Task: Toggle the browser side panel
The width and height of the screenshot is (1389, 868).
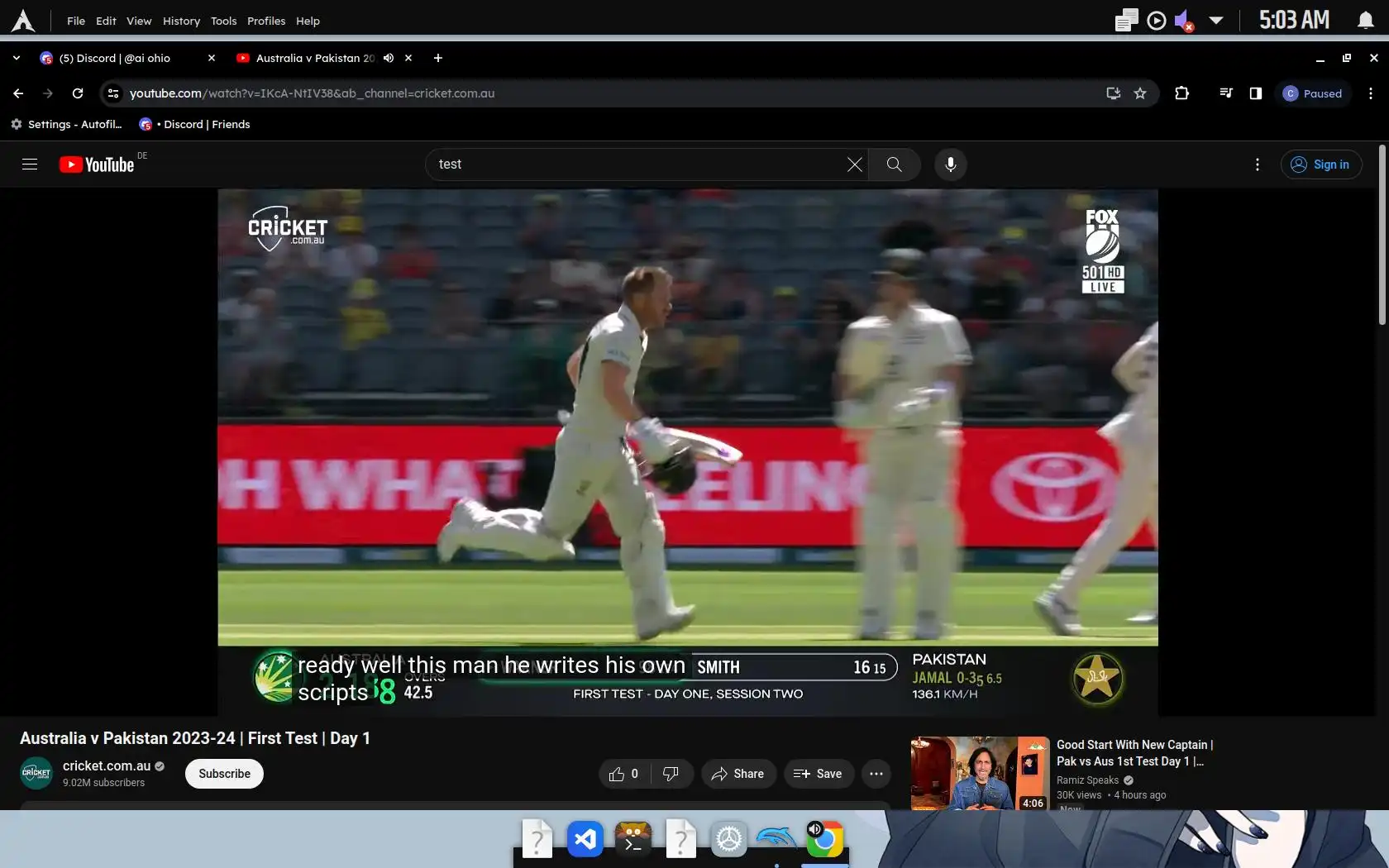Action: (x=1256, y=93)
